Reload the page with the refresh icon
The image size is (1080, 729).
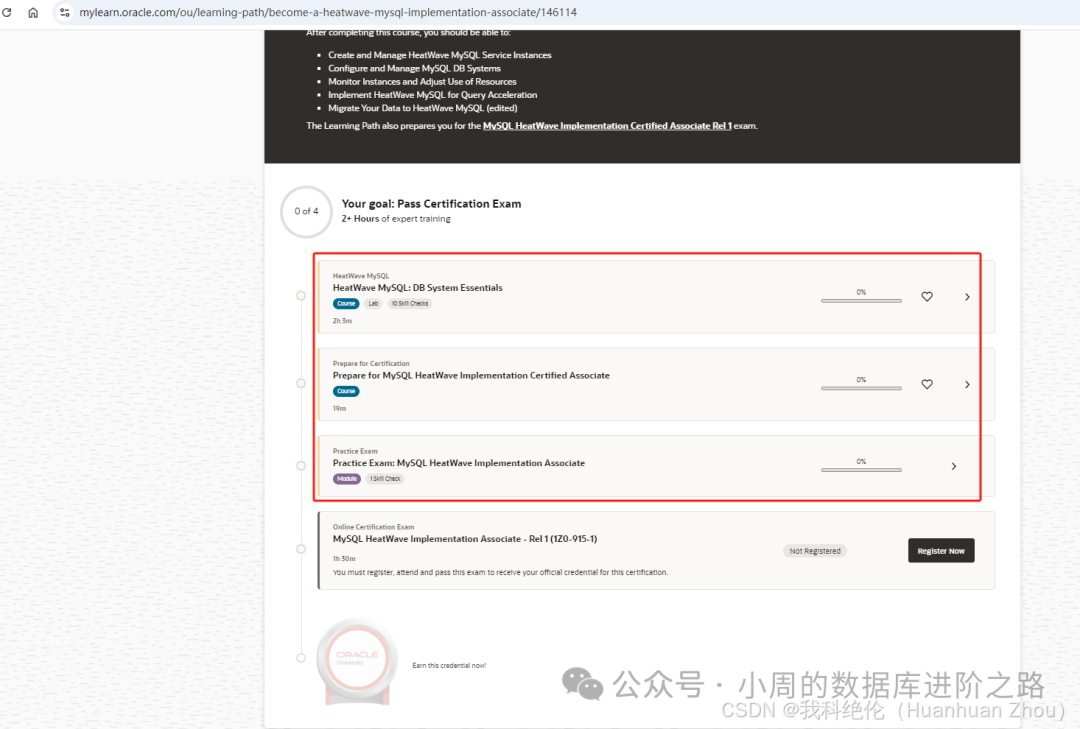7,12
